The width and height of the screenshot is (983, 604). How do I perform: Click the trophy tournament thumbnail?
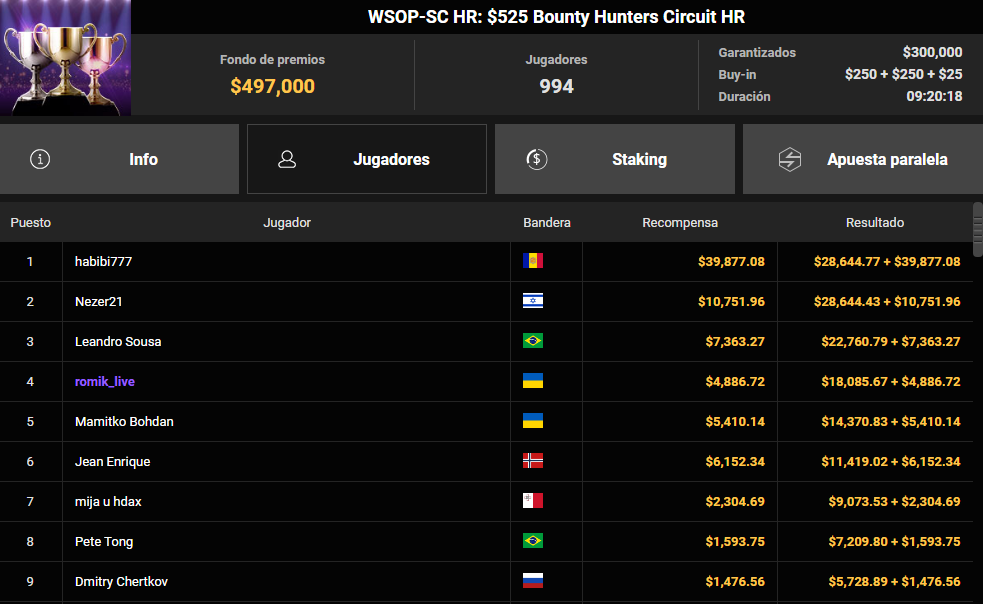click(66, 58)
